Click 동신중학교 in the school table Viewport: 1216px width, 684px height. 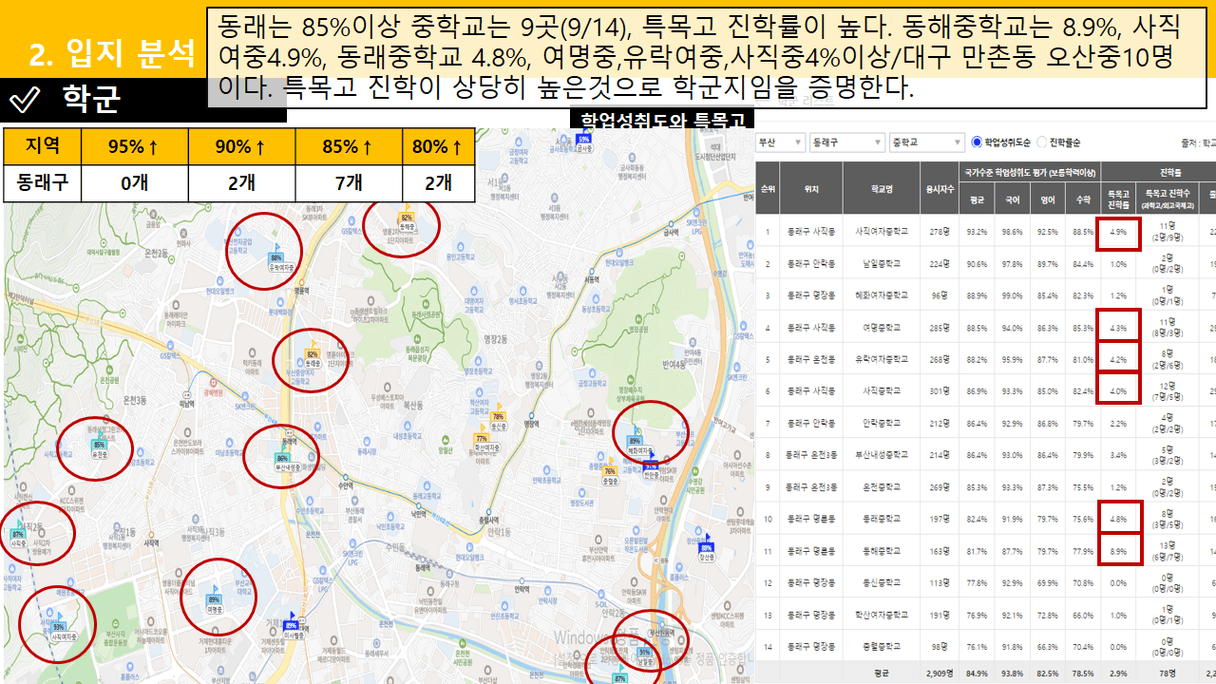pyautogui.click(x=881, y=583)
